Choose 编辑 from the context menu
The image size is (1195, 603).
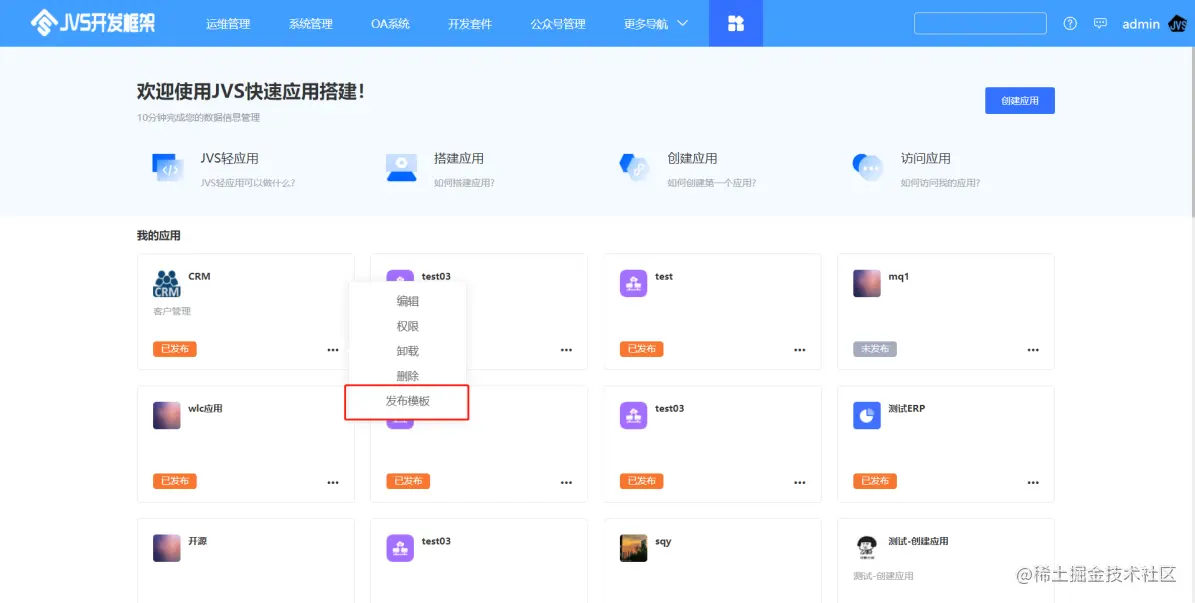(x=408, y=301)
